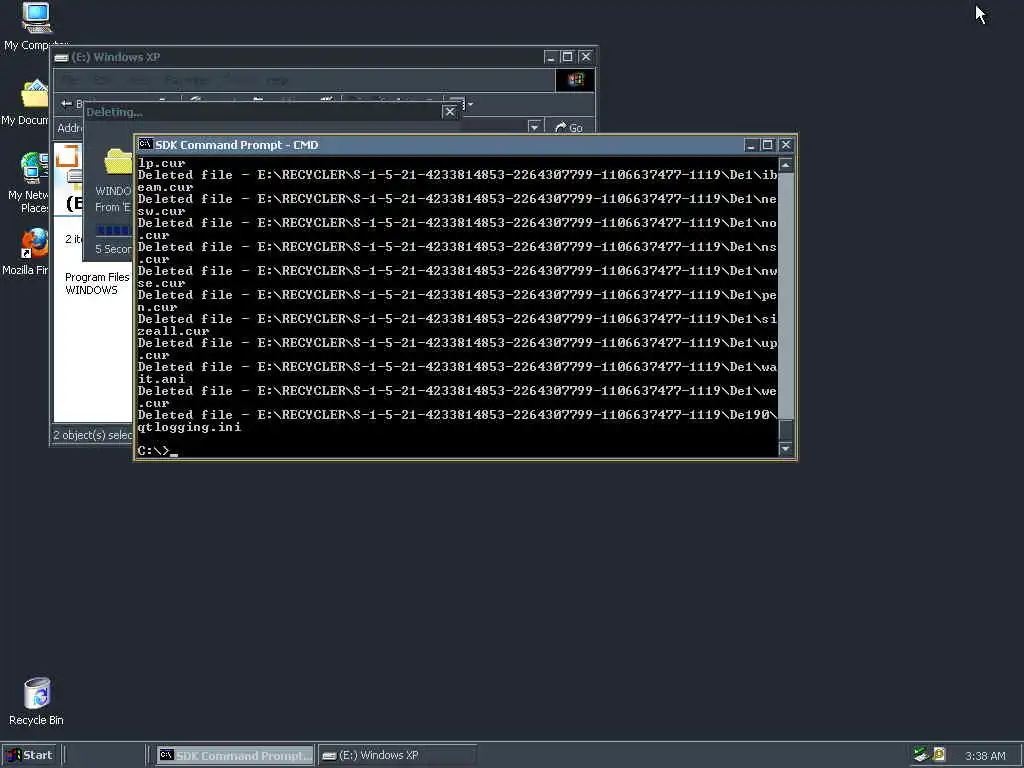
Task: Click the CMD vertical scrollbar thumb
Action: click(786, 430)
